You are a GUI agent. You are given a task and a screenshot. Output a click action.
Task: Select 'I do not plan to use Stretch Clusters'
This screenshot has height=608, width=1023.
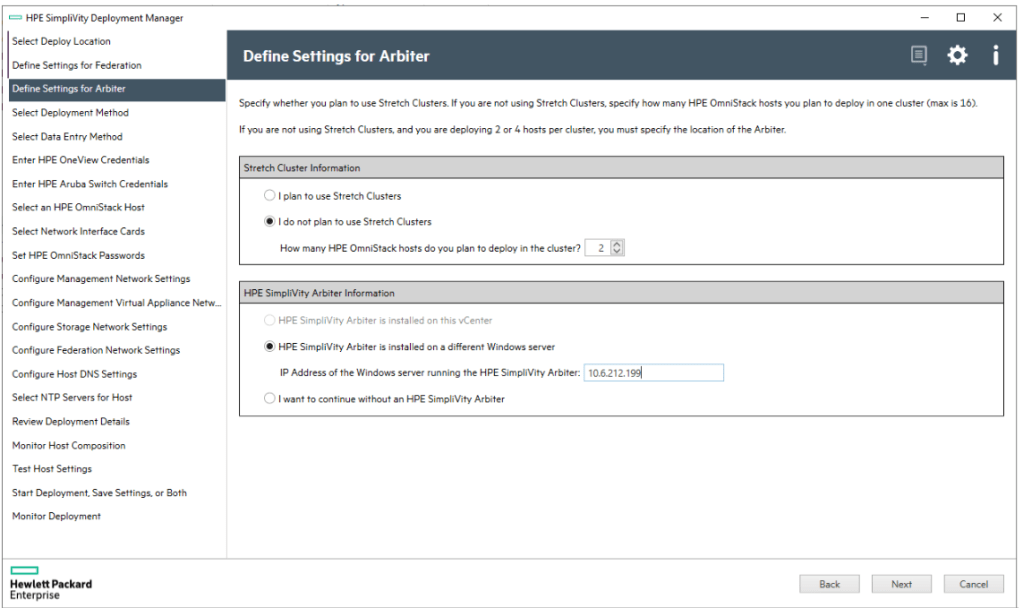[269, 221]
